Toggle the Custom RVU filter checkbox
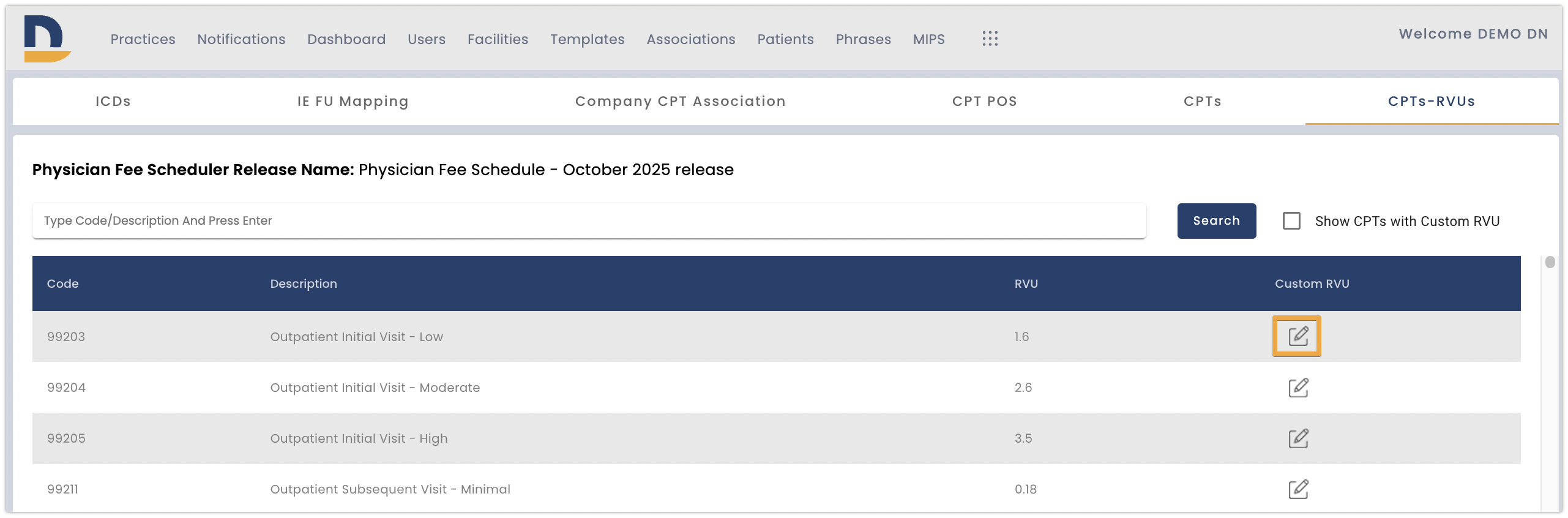 (1291, 221)
